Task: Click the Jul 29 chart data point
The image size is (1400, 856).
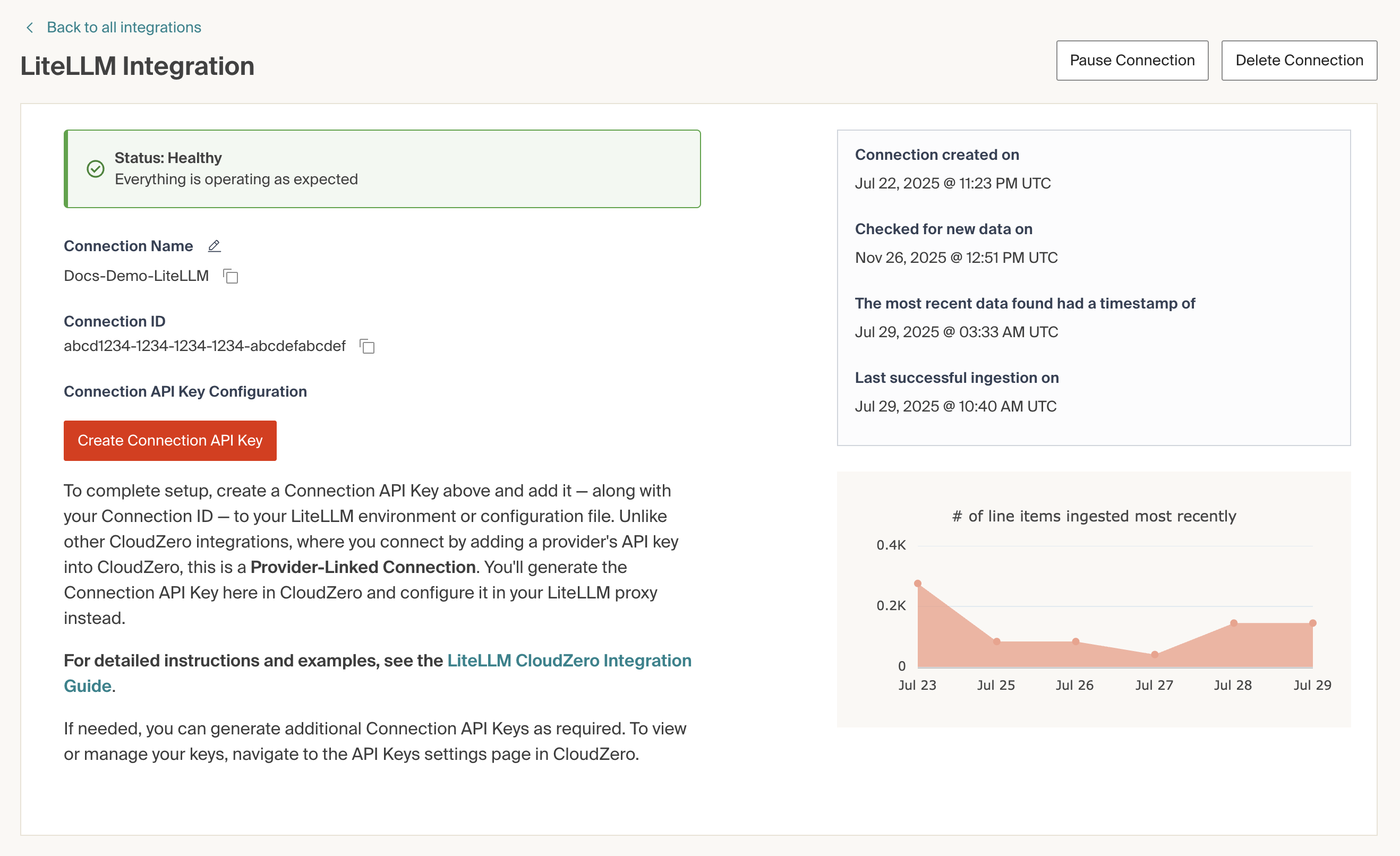Action: (x=1312, y=623)
